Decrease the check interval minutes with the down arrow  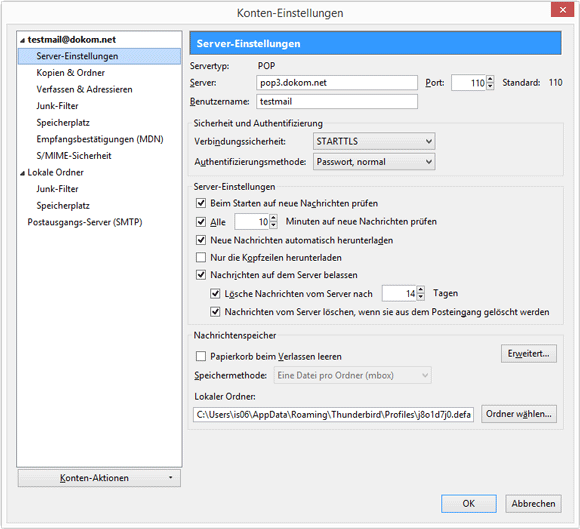point(273,225)
